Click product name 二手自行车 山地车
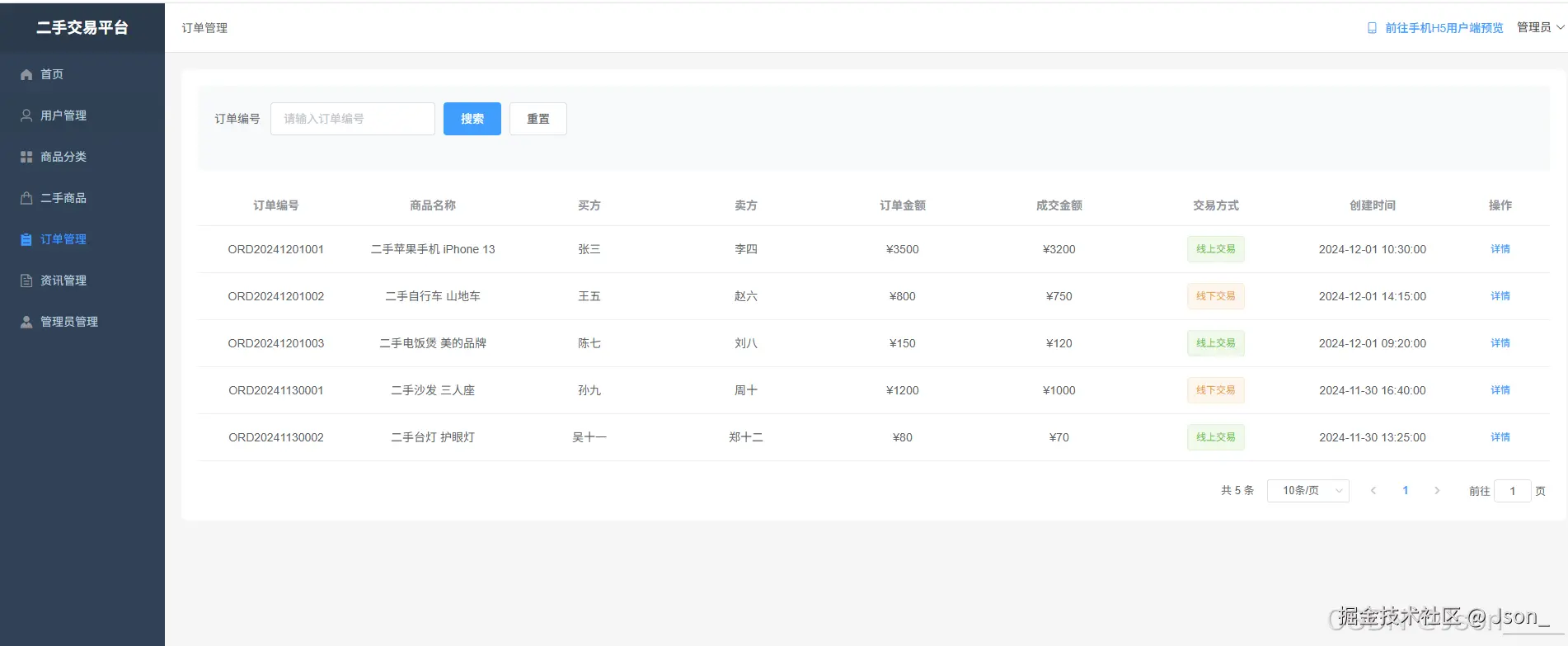 pos(433,296)
